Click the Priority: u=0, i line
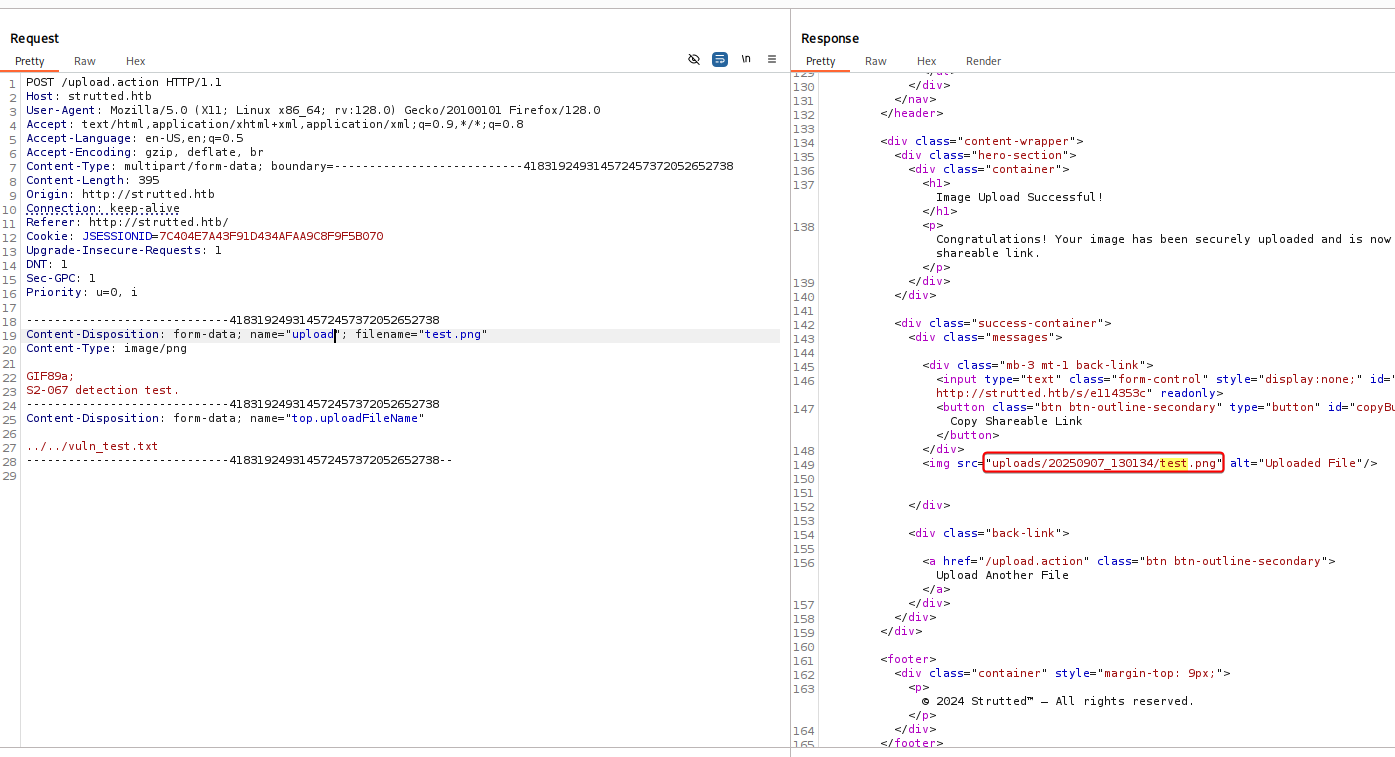Screen dimensions: 1395x757 pyautogui.click(x=82, y=292)
